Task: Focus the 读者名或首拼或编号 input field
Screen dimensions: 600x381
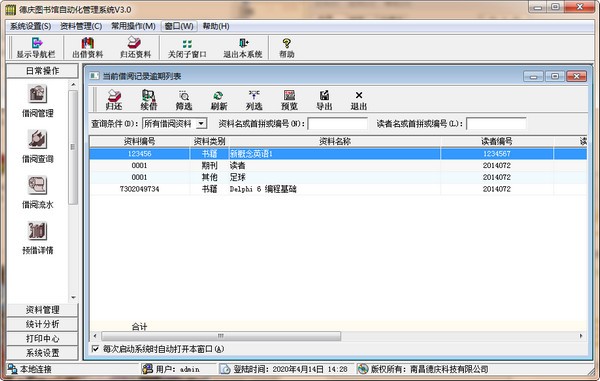Action: click(x=496, y=124)
